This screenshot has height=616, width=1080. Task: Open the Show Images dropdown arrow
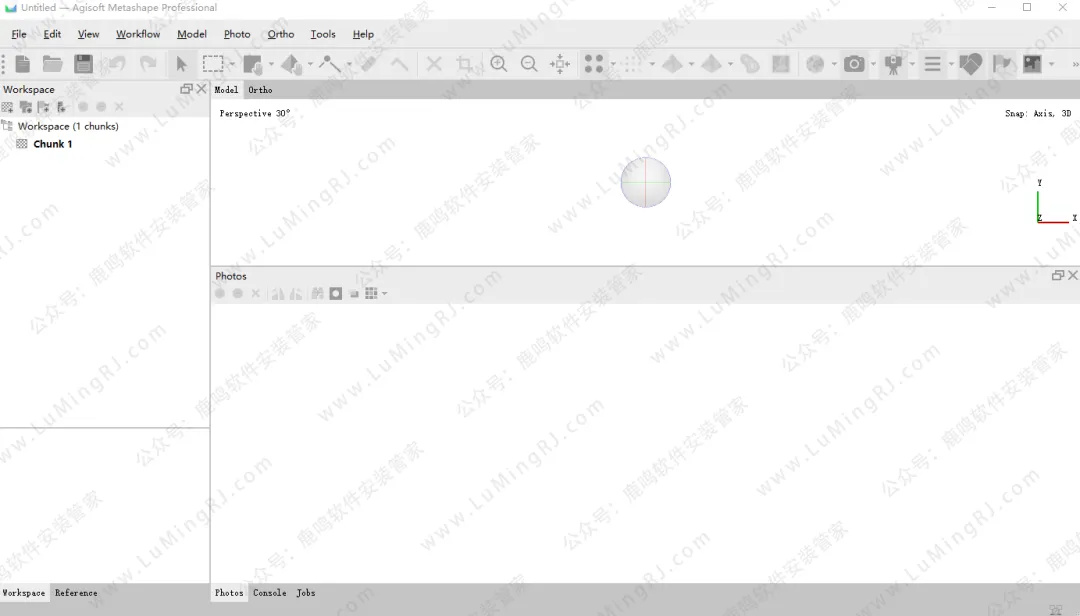coord(1051,64)
